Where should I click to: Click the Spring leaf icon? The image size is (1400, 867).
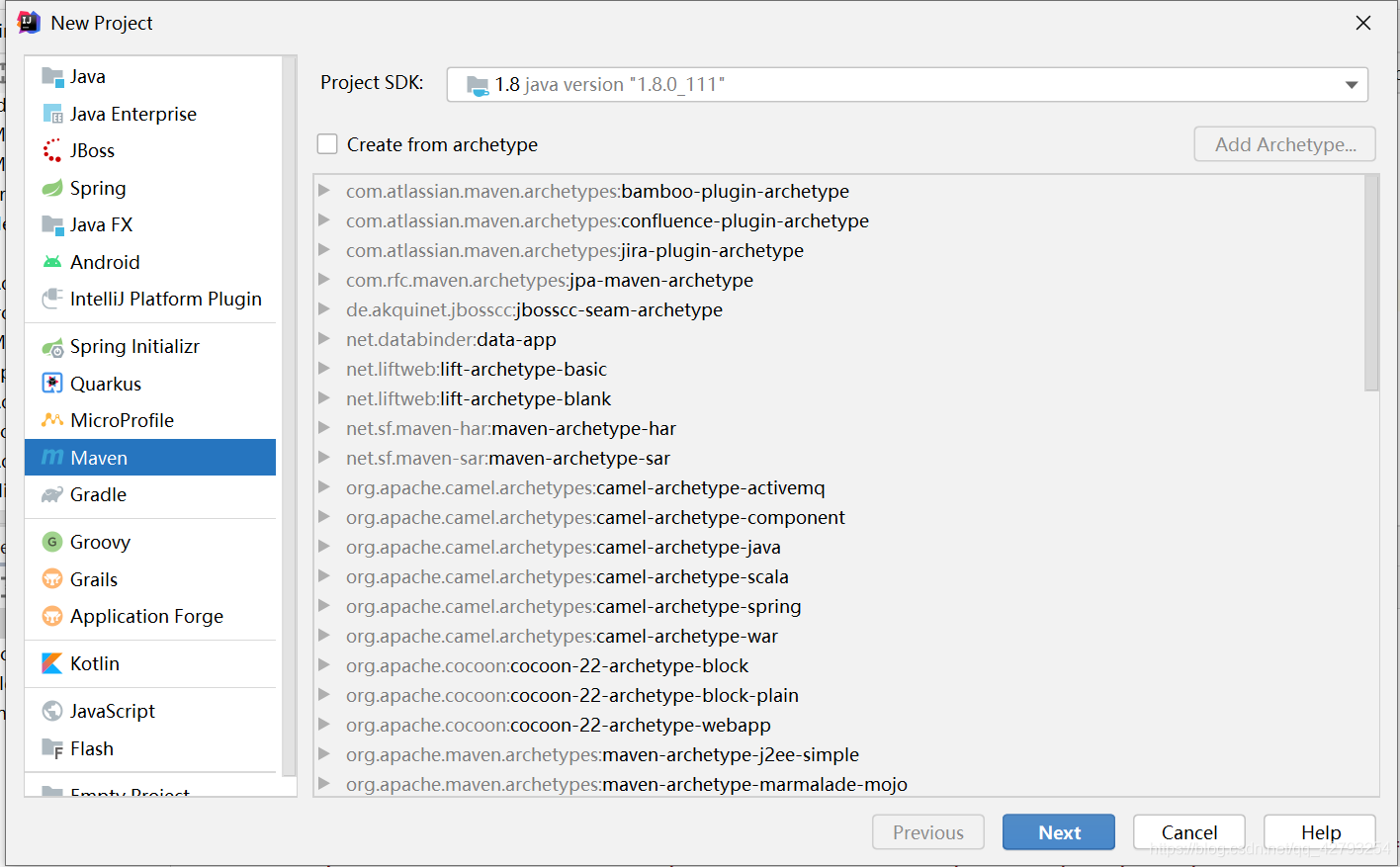52,188
